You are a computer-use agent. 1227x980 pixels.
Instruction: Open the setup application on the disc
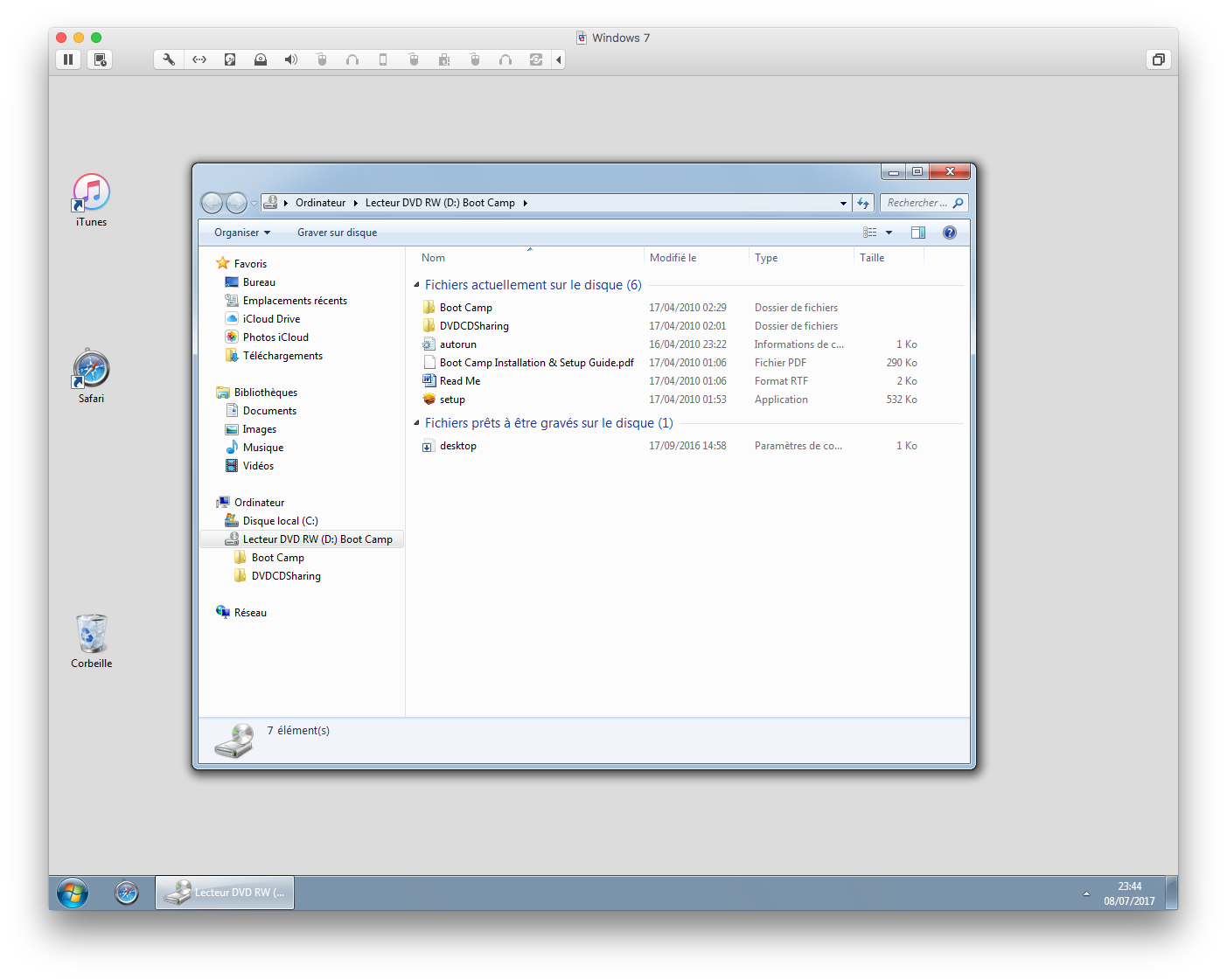click(x=453, y=399)
